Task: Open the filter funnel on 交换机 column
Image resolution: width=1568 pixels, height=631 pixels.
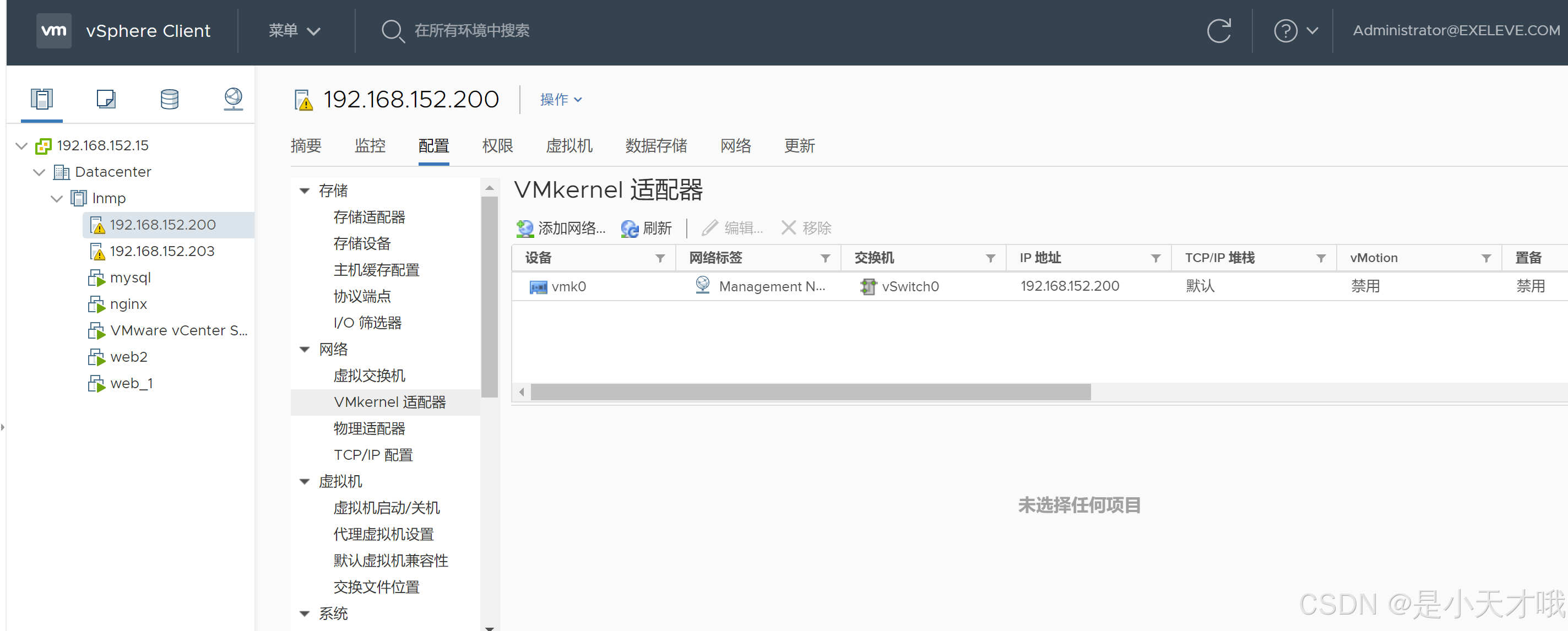Action: coord(992,257)
